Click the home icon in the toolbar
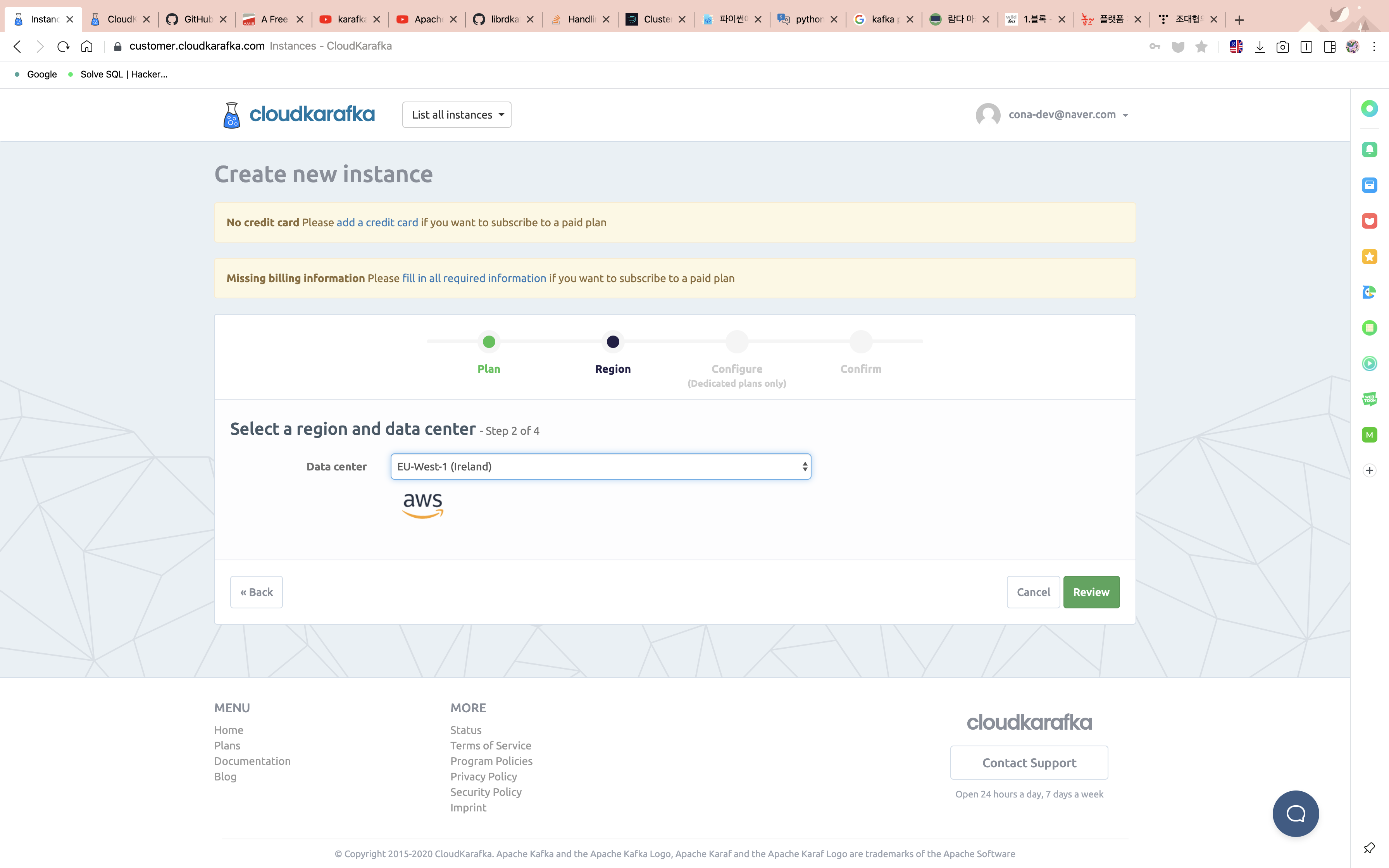1389x868 pixels. 87,46
